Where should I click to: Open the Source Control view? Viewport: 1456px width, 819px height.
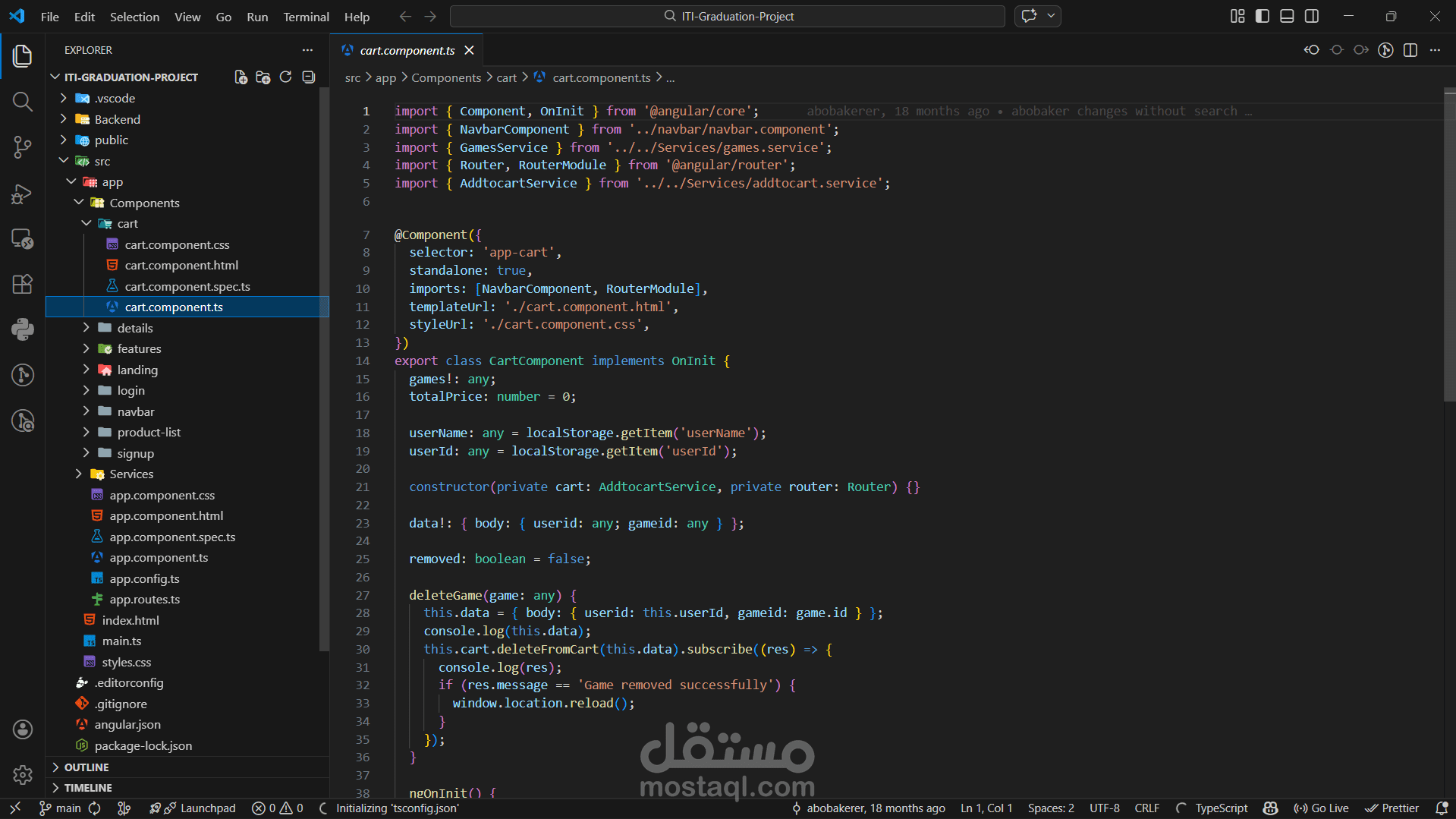pos(22,147)
